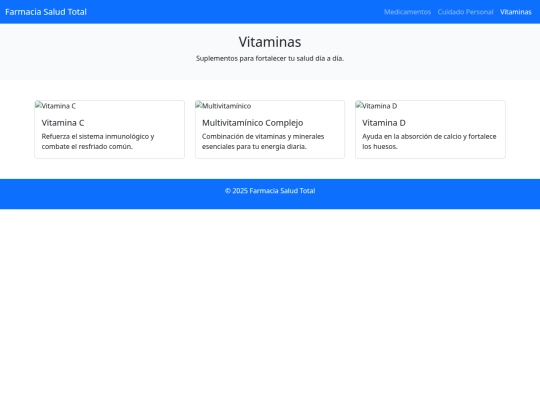Open the Cuidado Personal nav item
This screenshot has height=405, width=540.
(x=465, y=12)
